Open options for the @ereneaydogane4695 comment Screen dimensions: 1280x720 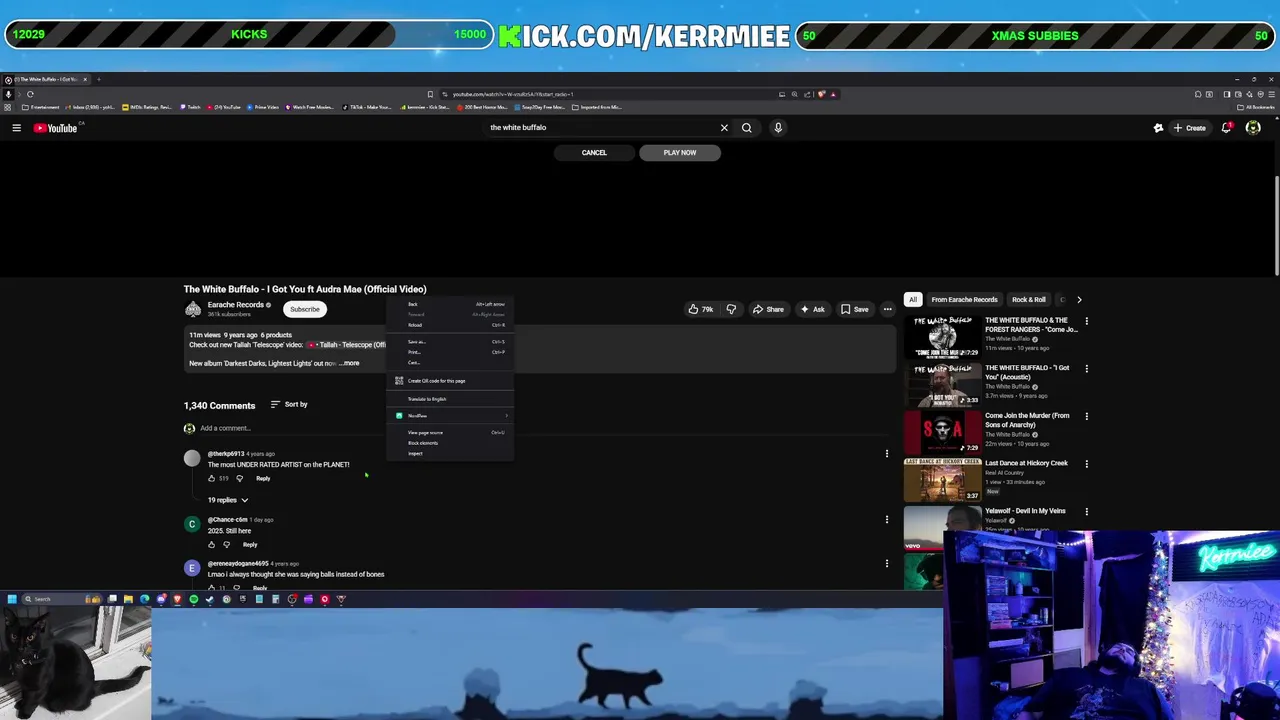coord(886,563)
